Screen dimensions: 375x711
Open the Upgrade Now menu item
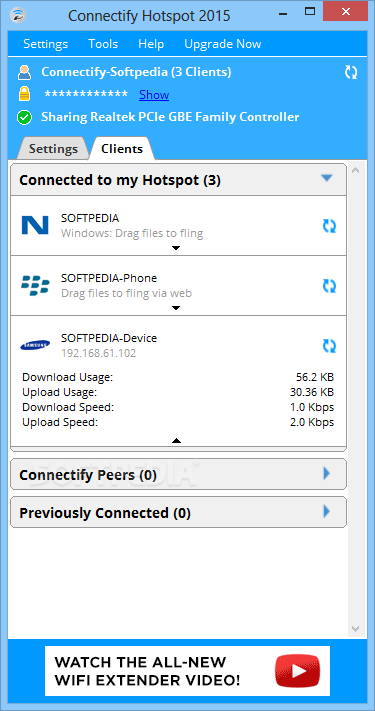(x=223, y=44)
